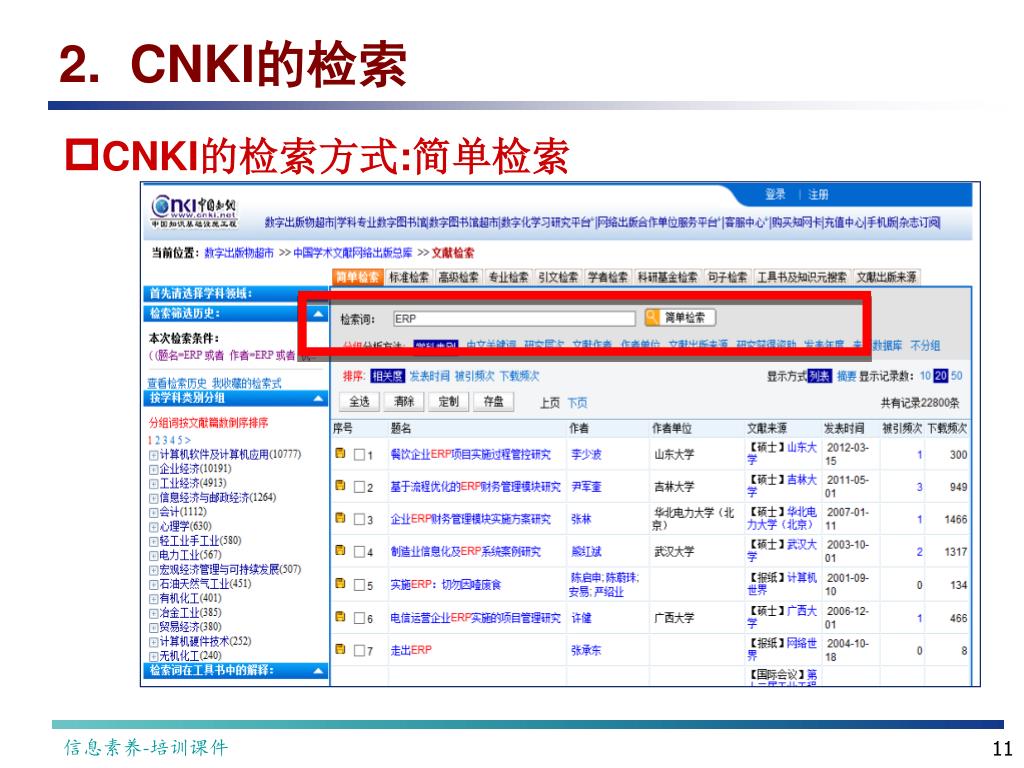Click the 定制 button
Viewport: 1024px width, 768px height.
[449, 402]
